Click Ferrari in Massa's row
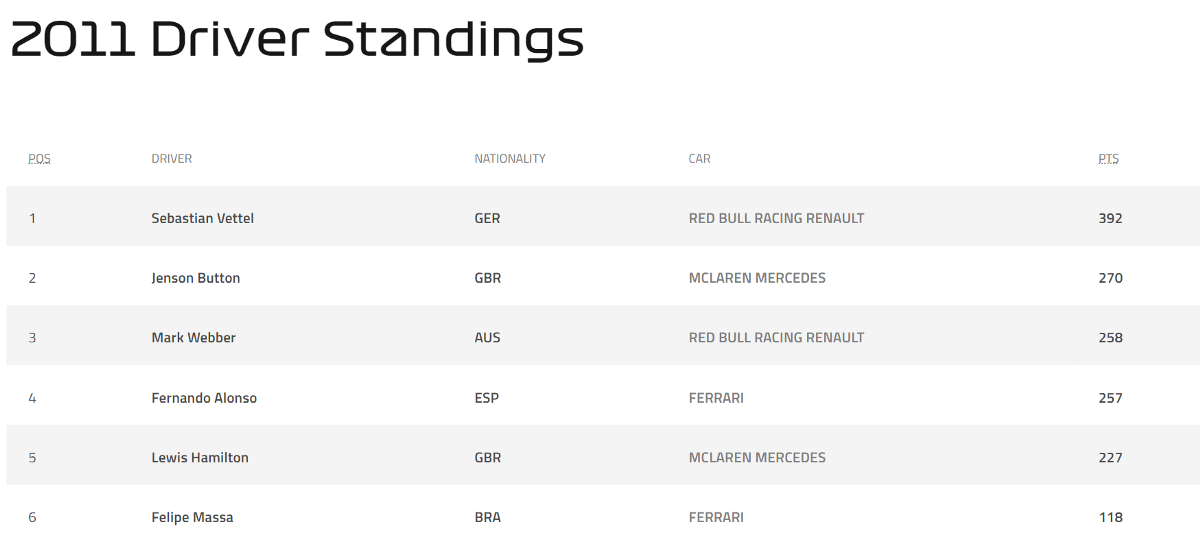1200x539 pixels. tap(716, 518)
